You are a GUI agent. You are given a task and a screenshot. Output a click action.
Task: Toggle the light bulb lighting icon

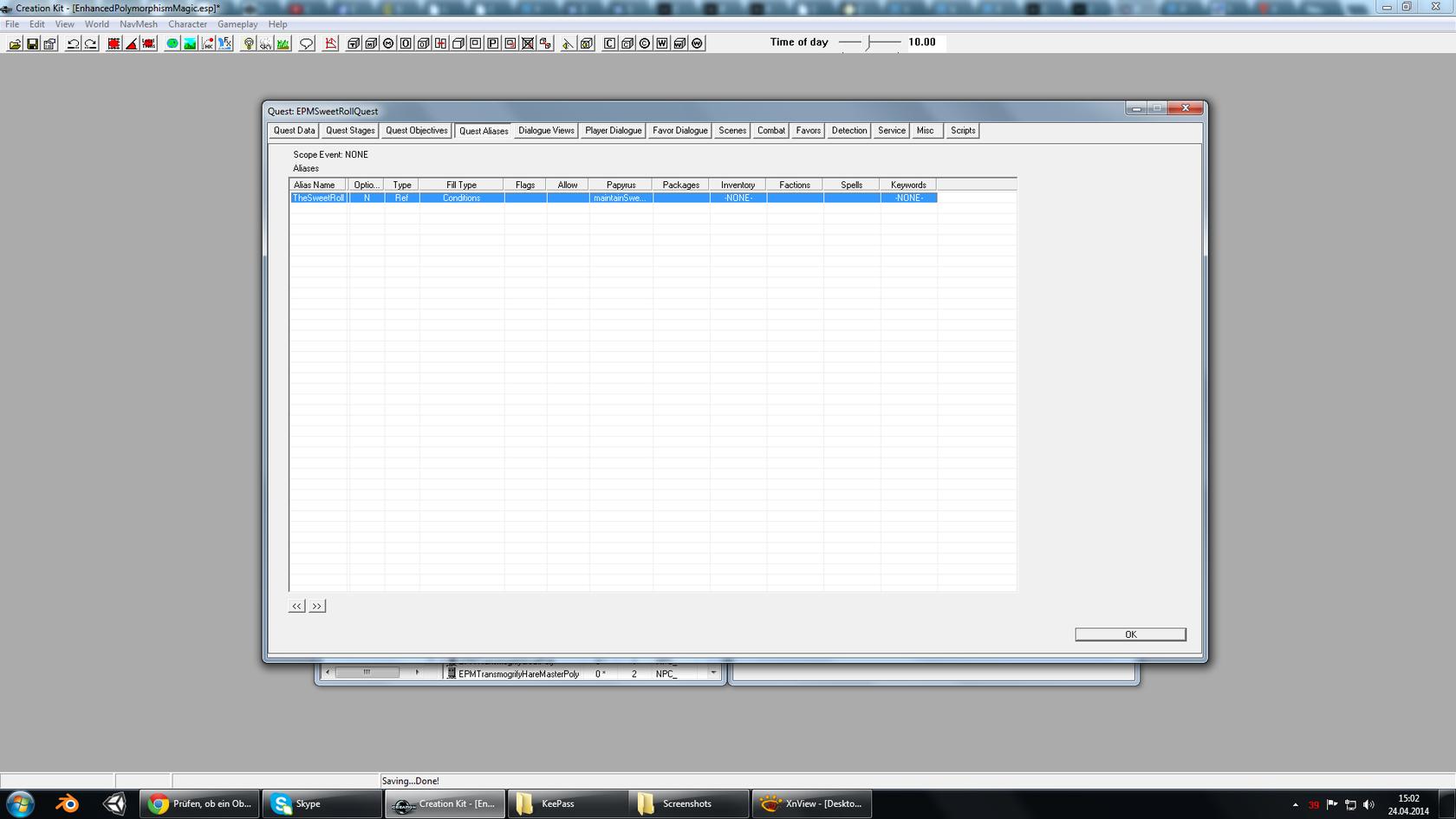tap(249, 43)
